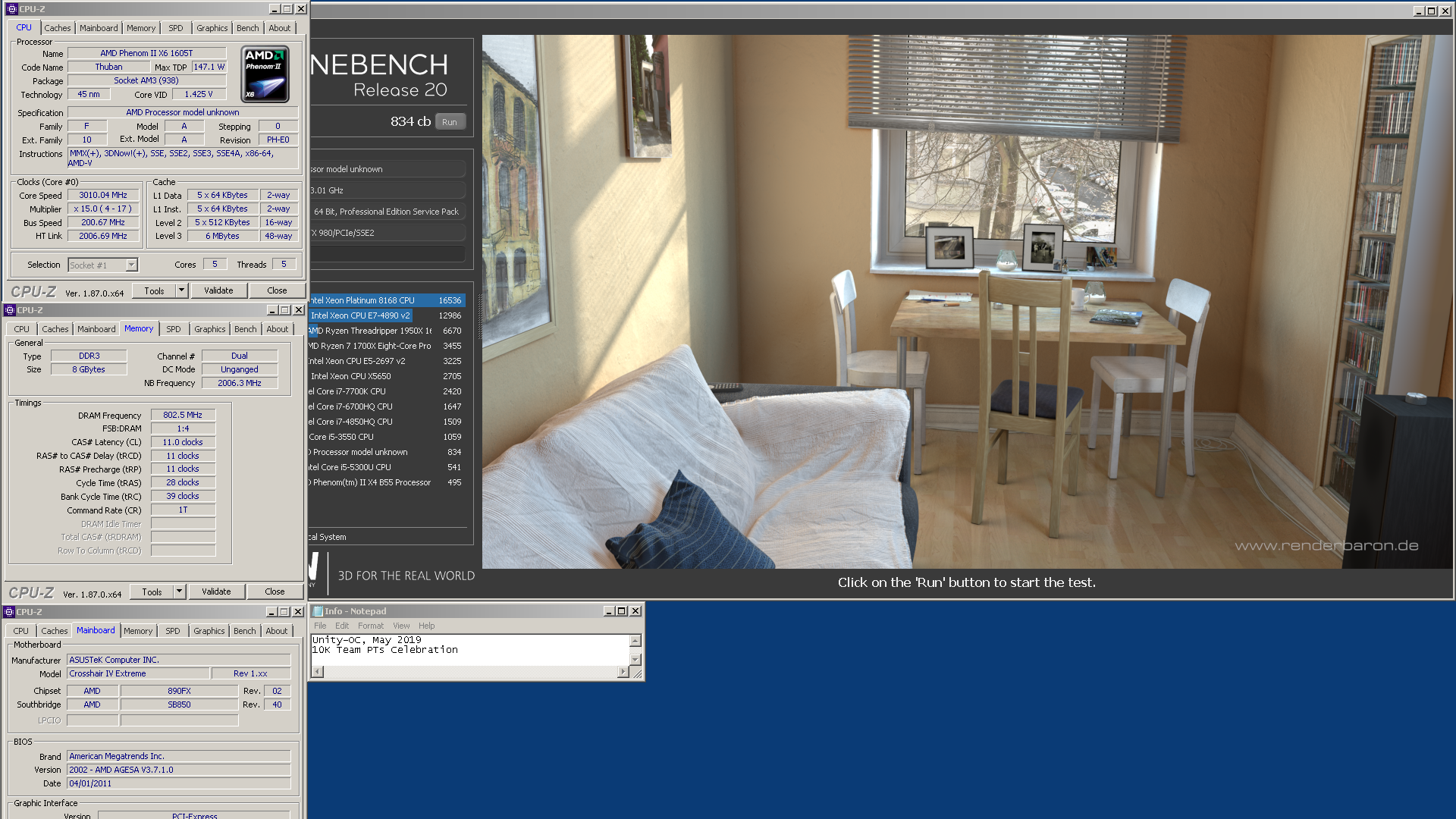Click Notepad vertical scrollbar down arrow
The image size is (1456, 819).
635,660
